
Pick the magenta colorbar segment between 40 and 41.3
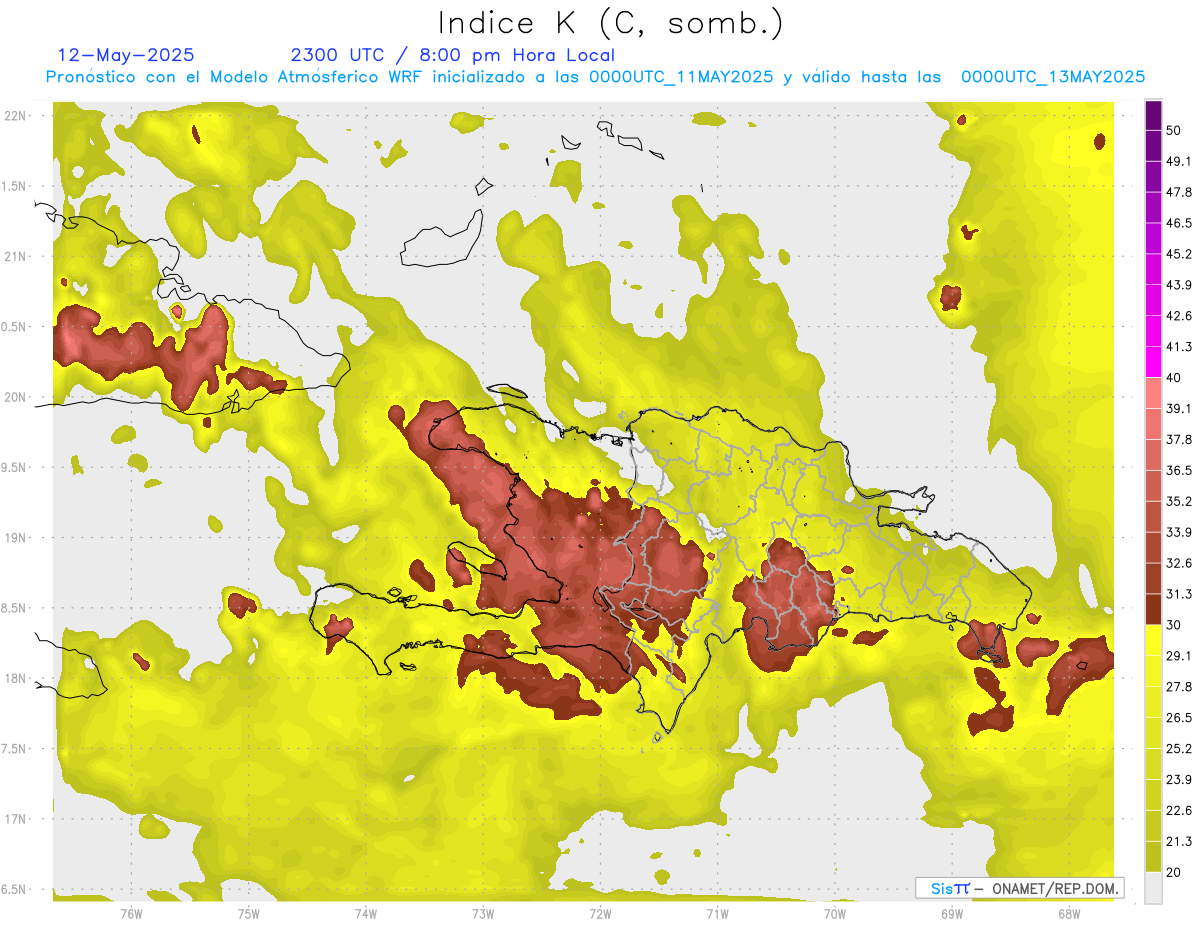[x=1154, y=362]
